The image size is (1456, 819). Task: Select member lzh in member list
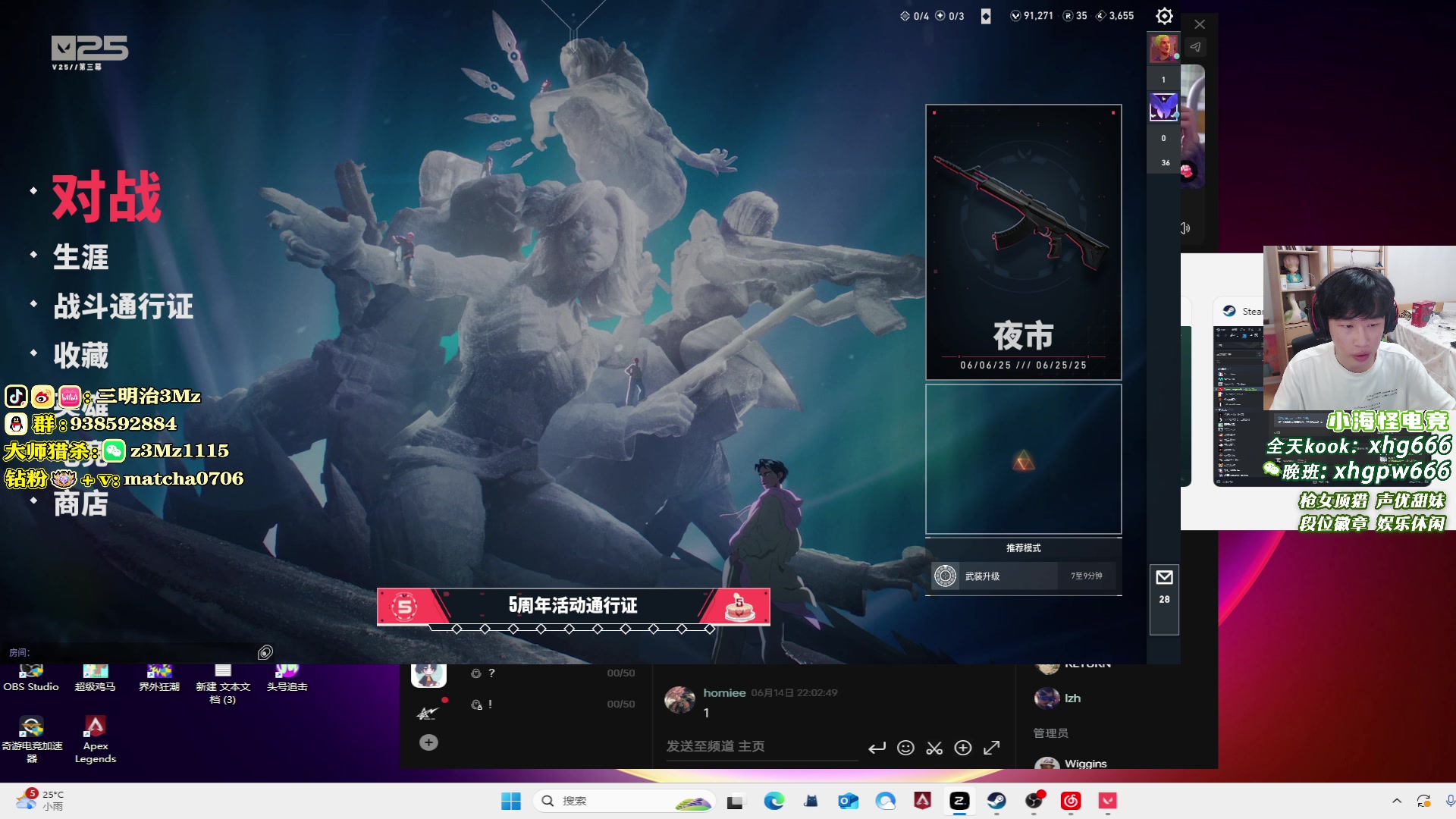pyautogui.click(x=1059, y=698)
